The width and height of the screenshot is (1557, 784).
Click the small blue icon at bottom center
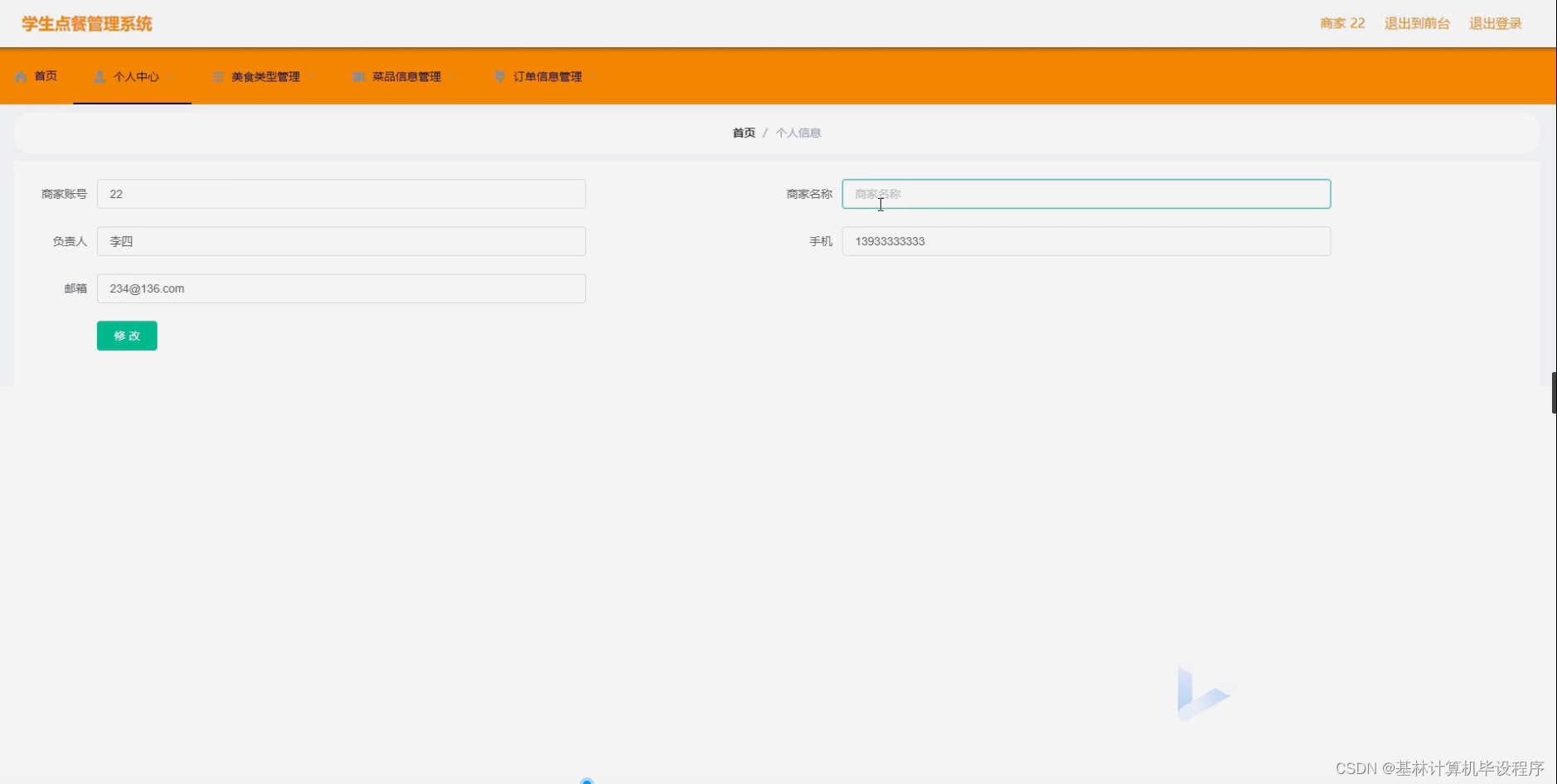pyautogui.click(x=587, y=780)
